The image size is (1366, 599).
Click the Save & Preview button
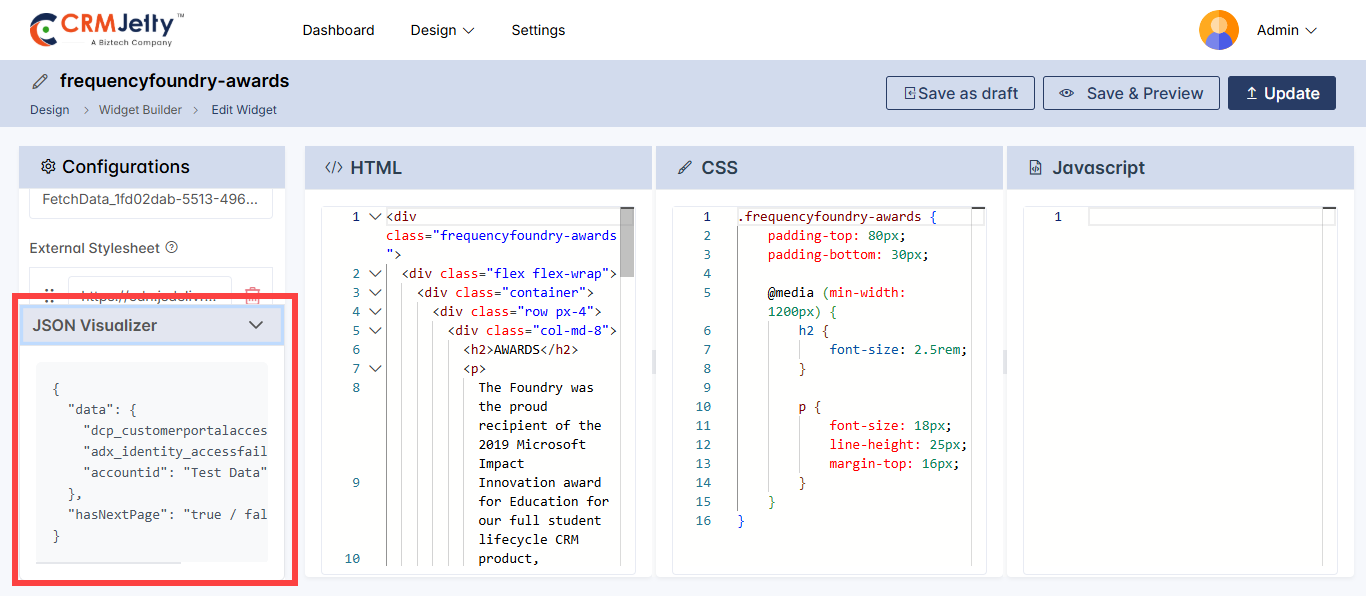[1130, 93]
